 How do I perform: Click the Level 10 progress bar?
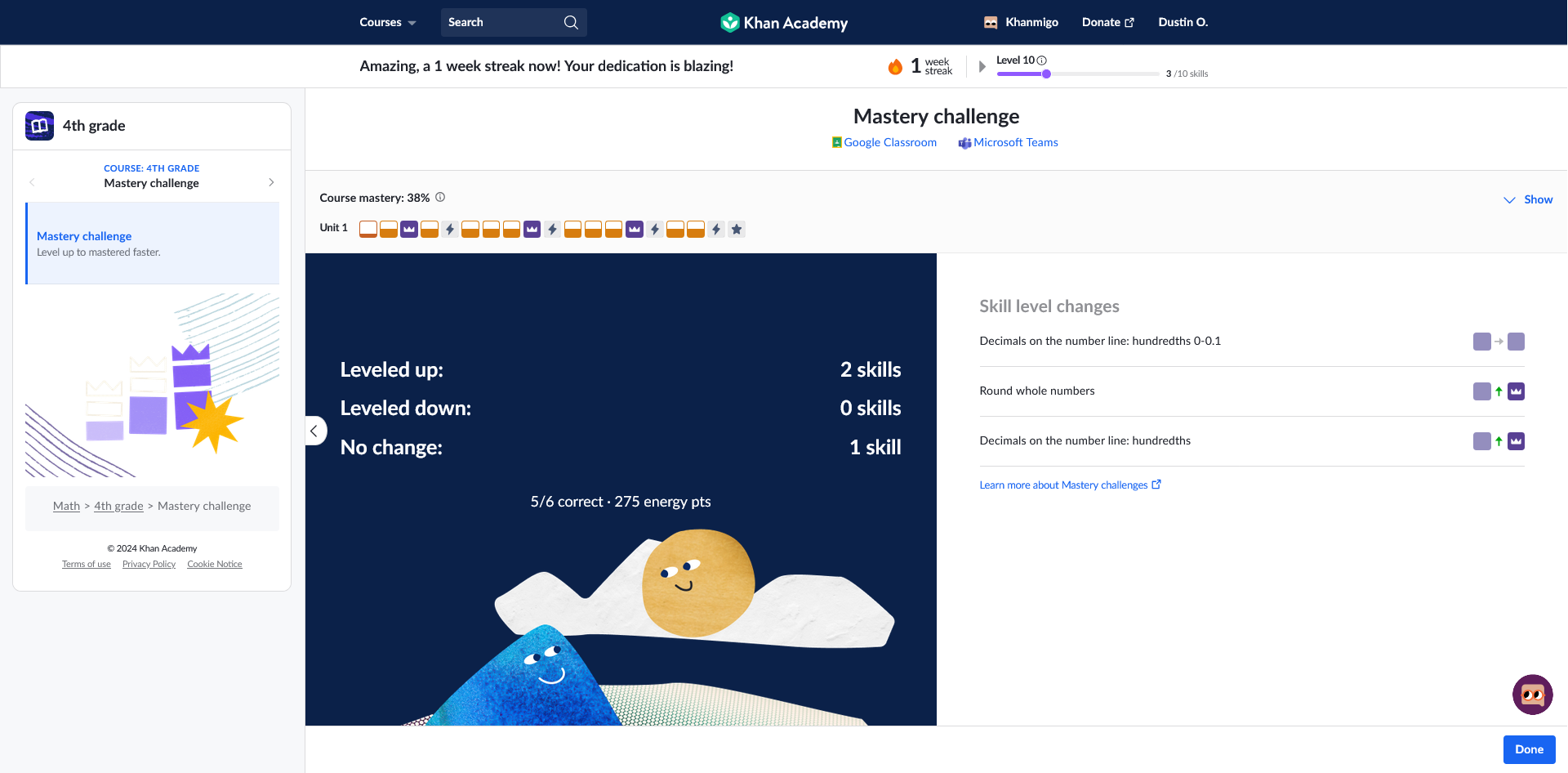(1078, 74)
